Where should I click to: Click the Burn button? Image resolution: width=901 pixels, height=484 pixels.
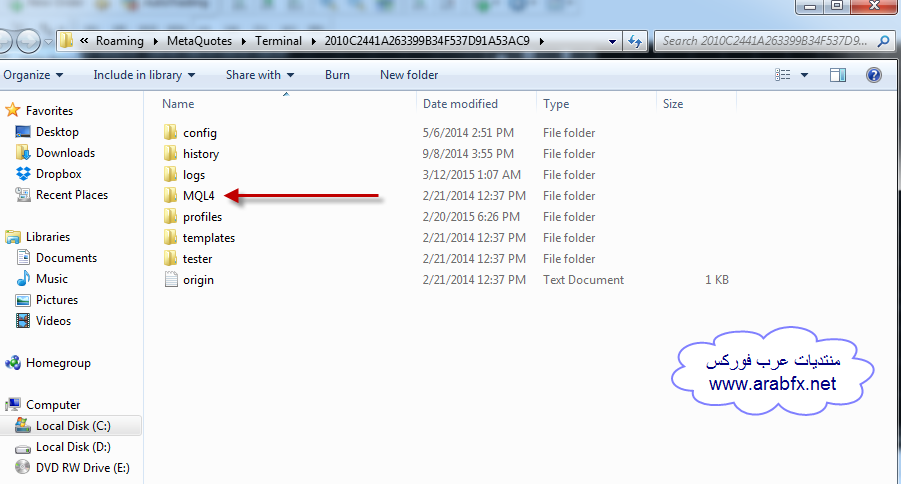coord(337,75)
